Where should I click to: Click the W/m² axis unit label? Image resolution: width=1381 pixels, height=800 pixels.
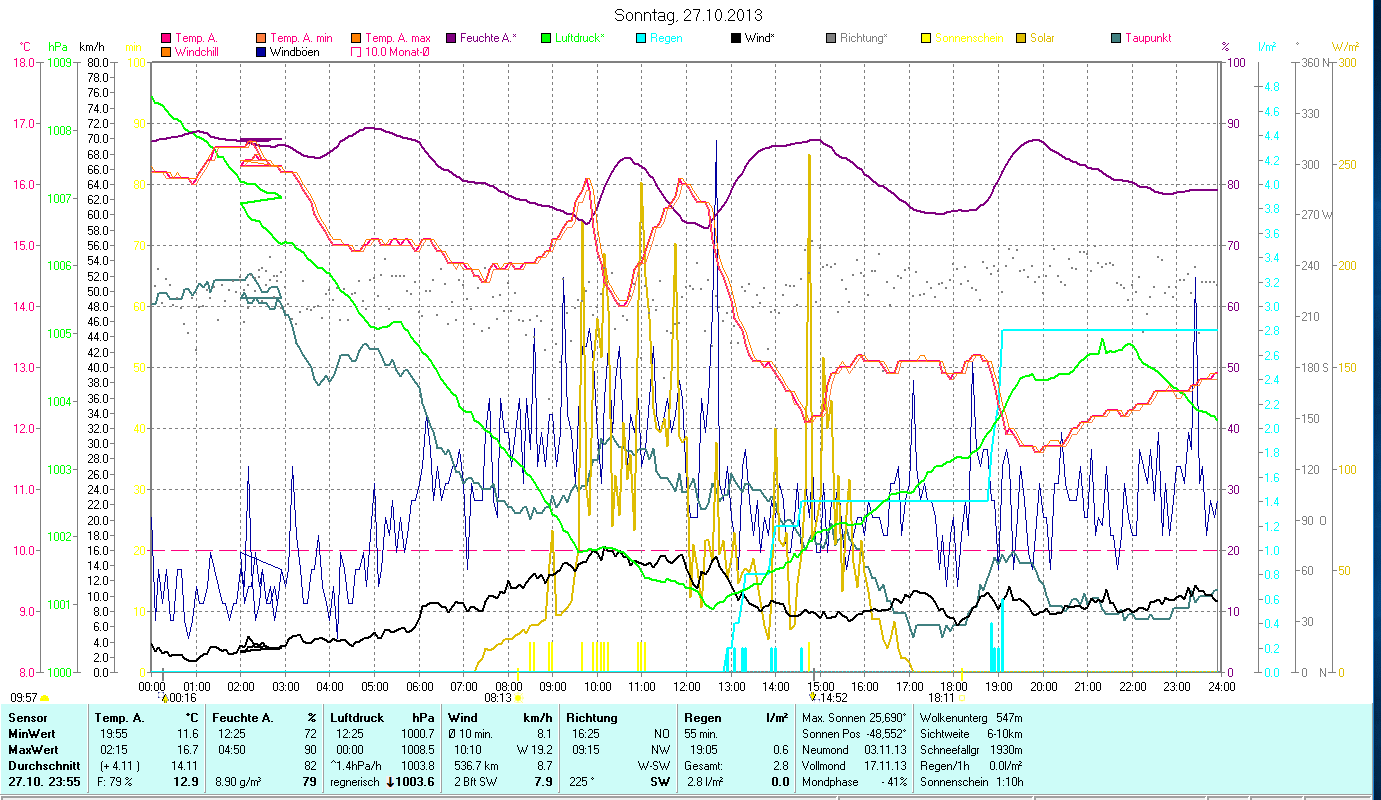coord(1344,47)
